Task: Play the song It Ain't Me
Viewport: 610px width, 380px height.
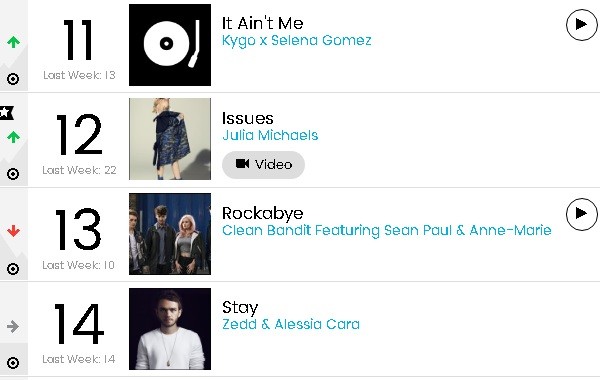Action: (582, 25)
